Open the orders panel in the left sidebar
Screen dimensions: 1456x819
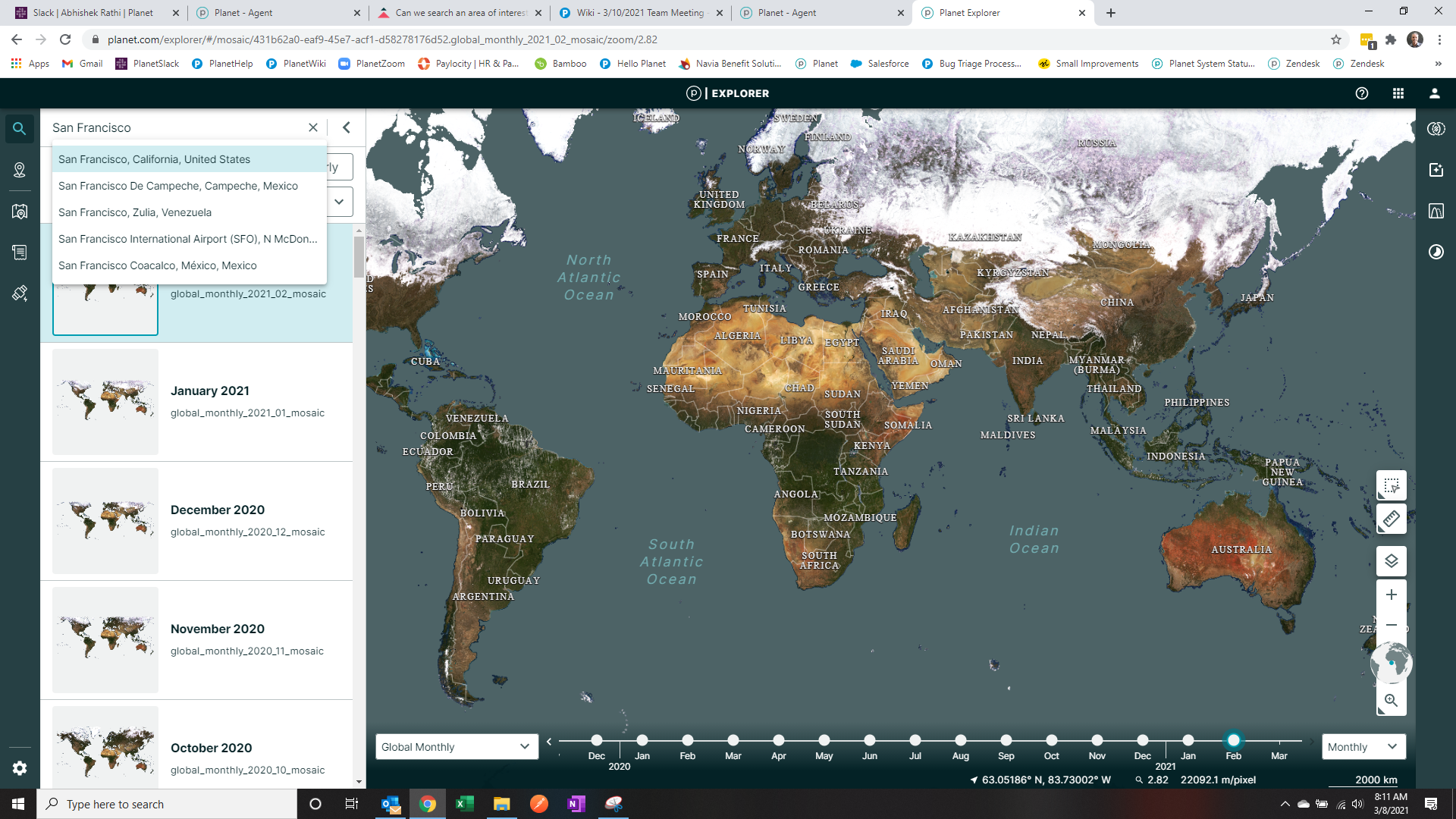[19, 253]
